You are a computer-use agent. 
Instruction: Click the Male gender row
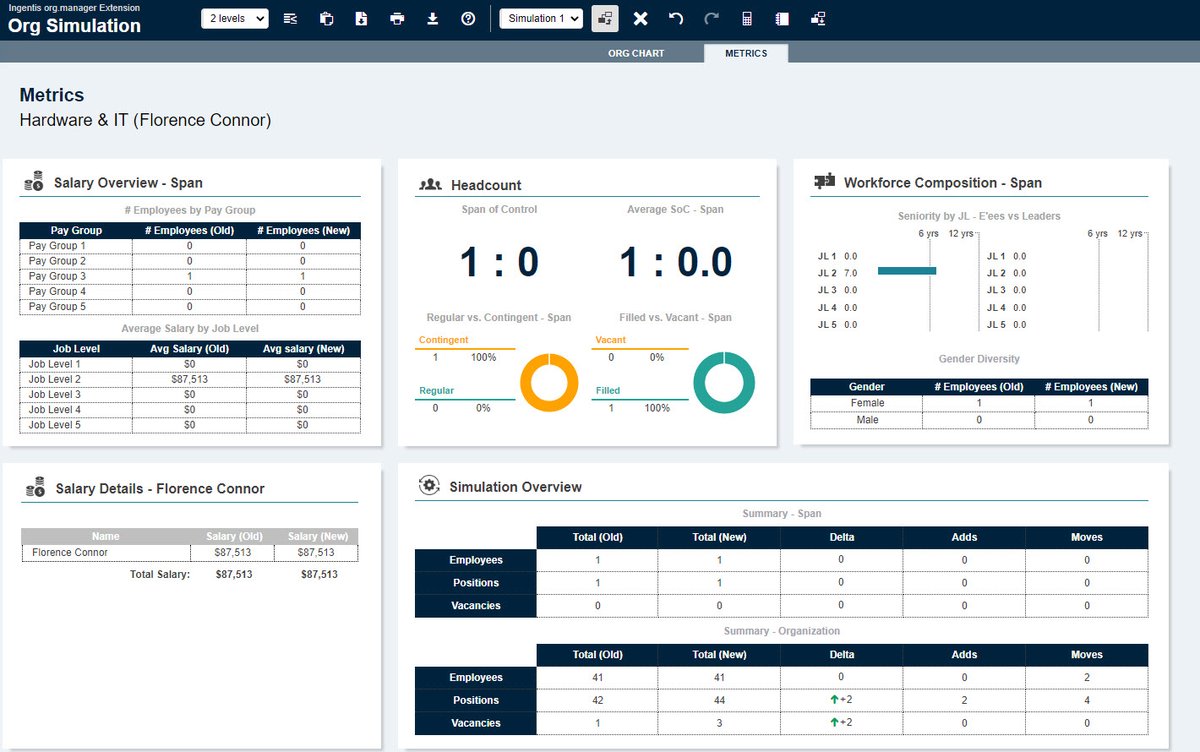pyautogui.click(x=979, y=420)
